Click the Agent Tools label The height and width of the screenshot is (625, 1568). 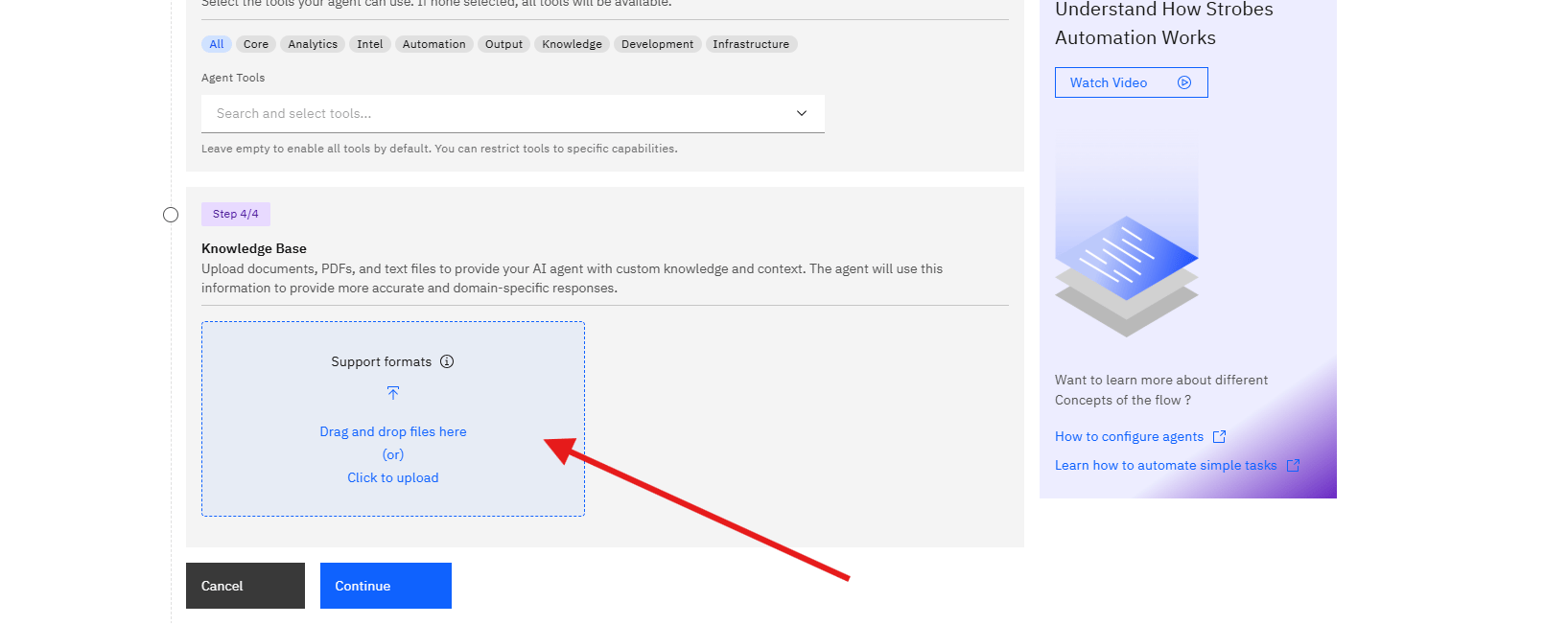point(233,78)
